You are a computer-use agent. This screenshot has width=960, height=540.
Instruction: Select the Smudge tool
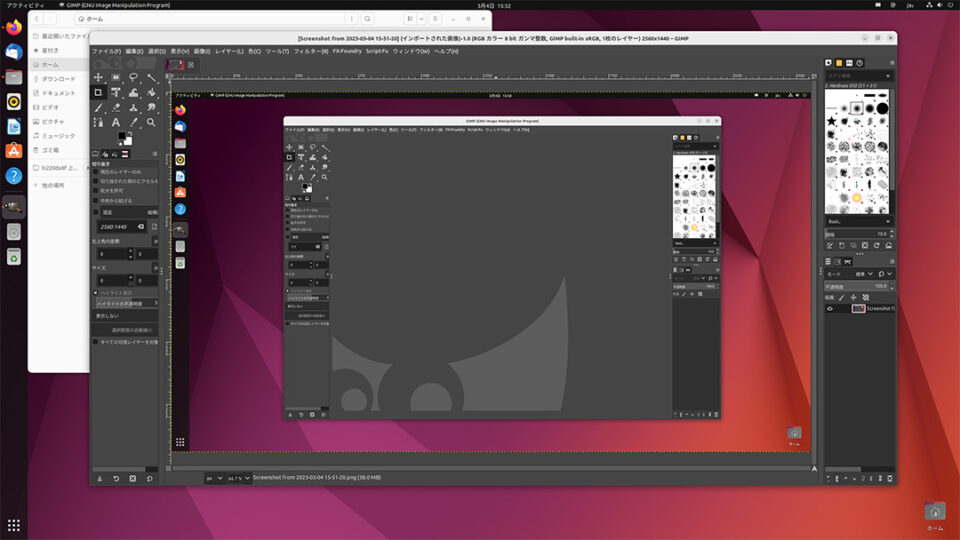point(151,107)
